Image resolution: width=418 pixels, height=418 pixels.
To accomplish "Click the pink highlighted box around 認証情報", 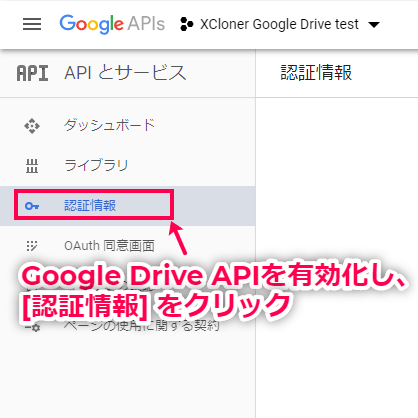I will click(x=94, y=205).
